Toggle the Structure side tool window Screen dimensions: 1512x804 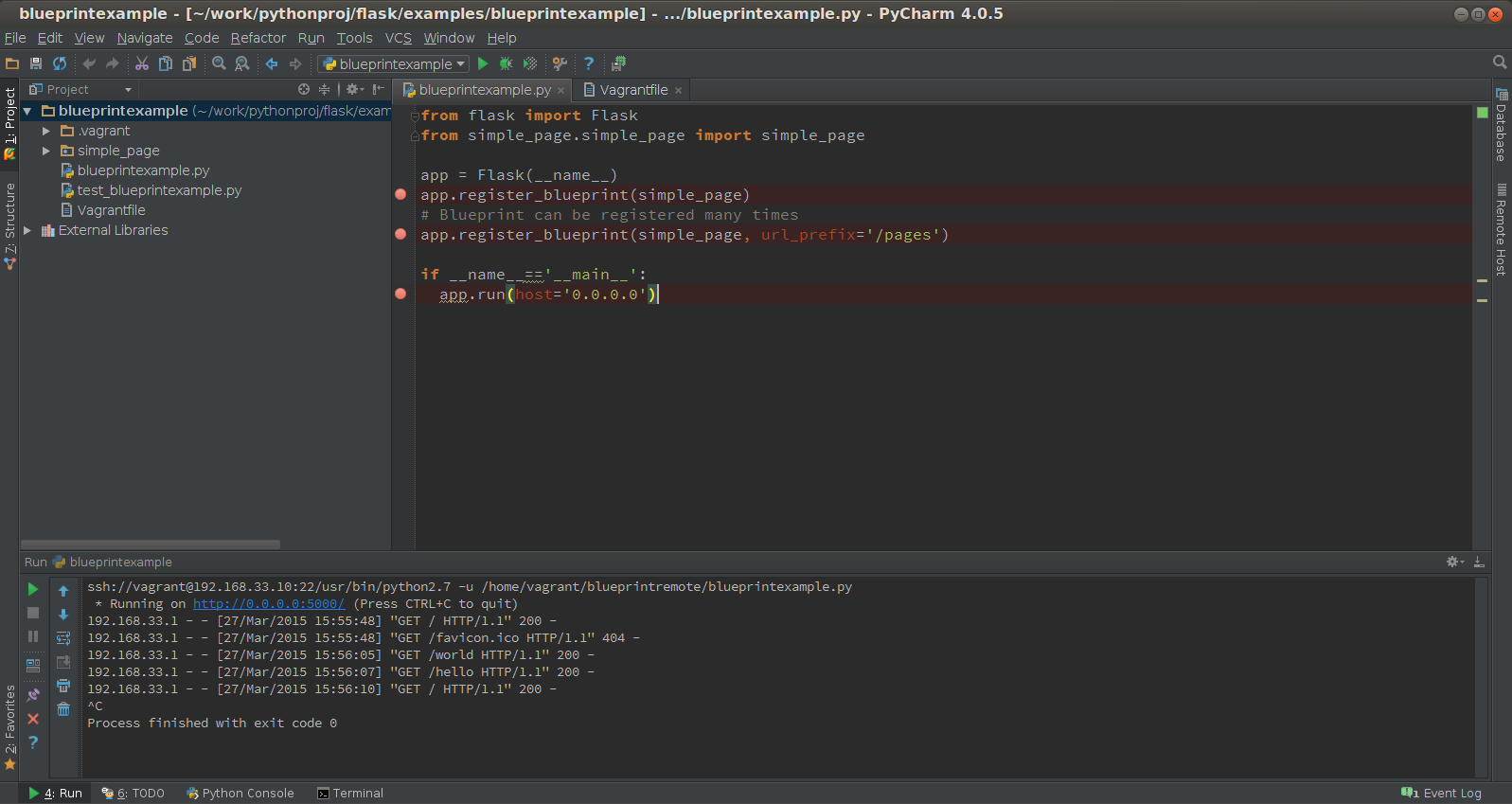[9, 226]
